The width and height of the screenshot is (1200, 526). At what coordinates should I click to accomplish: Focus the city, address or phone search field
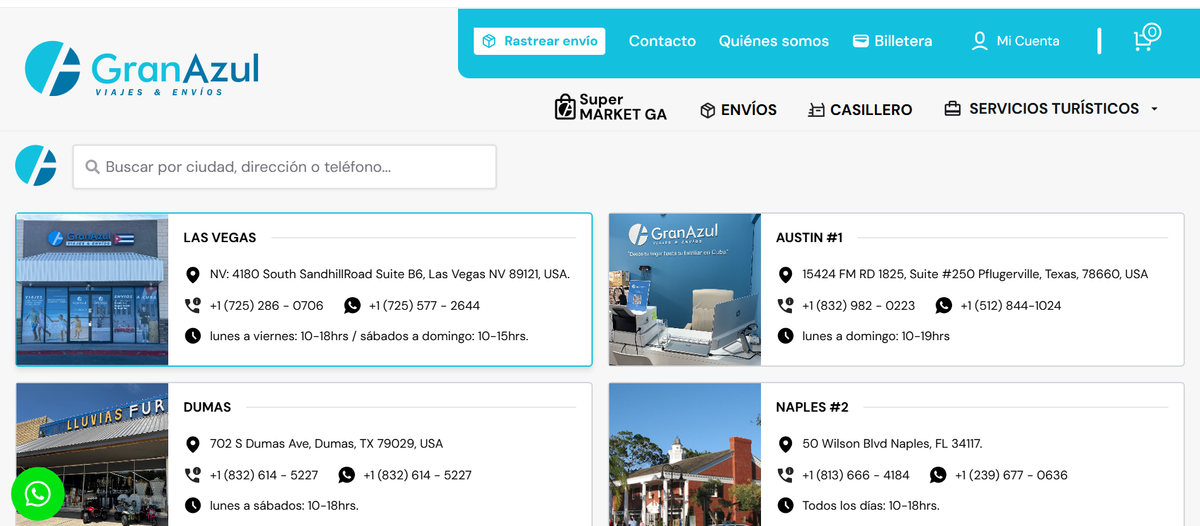coord(285,167)
